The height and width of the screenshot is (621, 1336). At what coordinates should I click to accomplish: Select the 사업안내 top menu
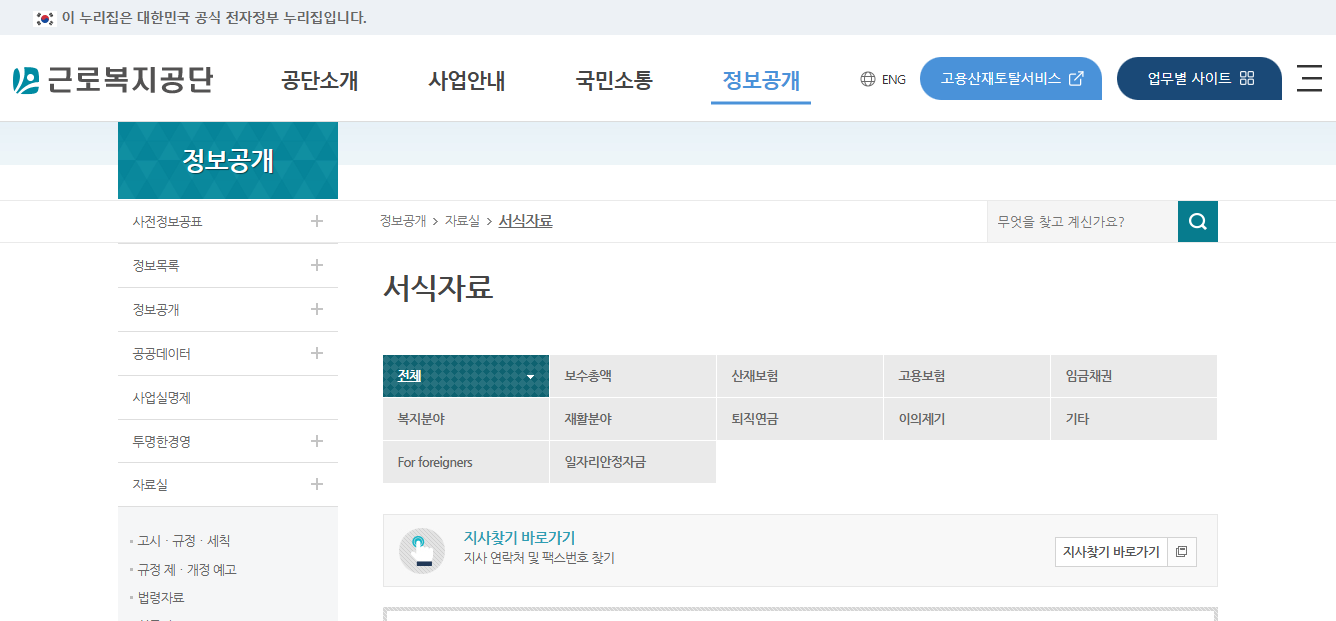pos(465,82)
